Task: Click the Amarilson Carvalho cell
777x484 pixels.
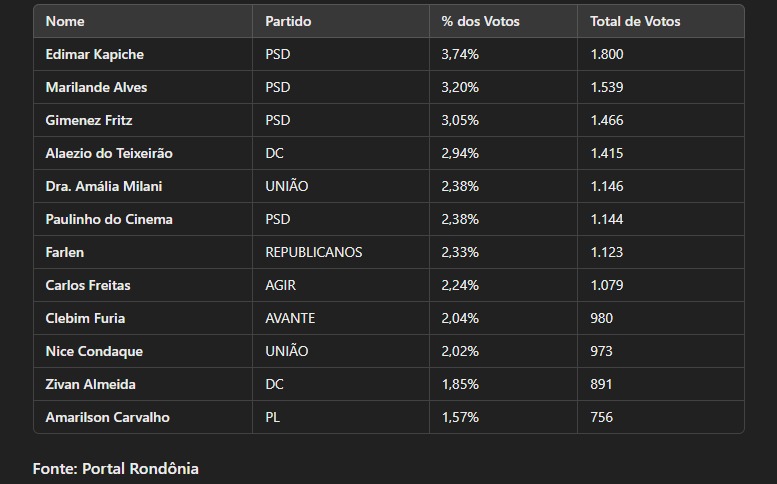Action: click(108, 417)
